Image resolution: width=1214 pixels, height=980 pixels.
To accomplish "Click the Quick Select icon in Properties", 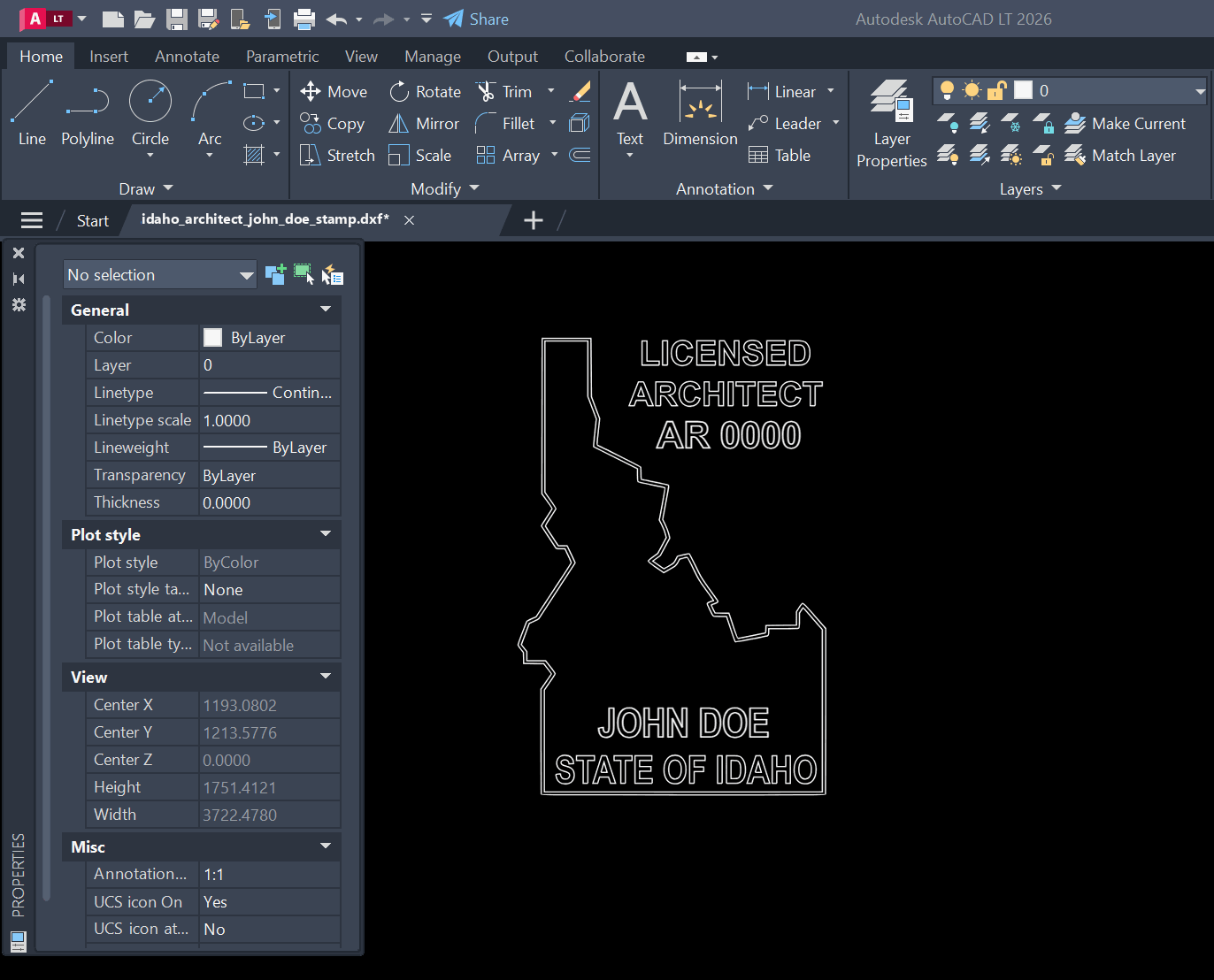I will [333, 275].
